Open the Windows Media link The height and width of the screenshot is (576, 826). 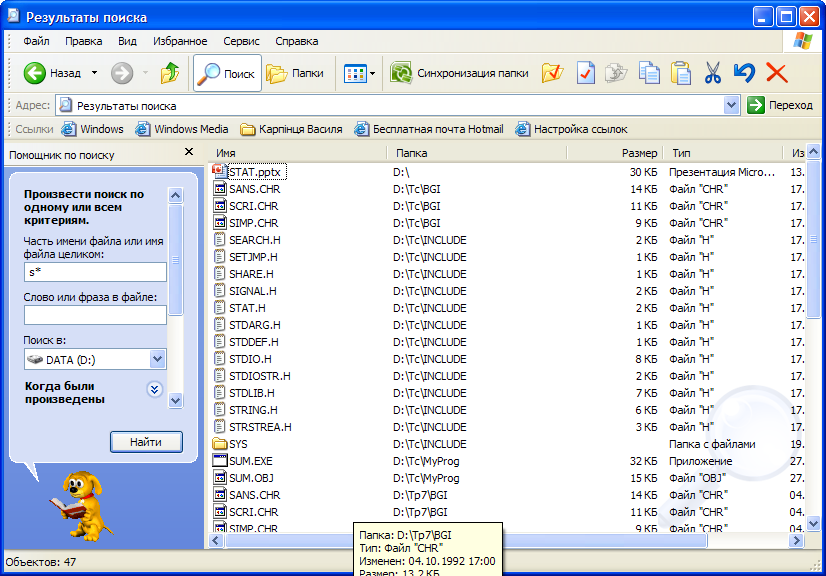coord(182,129)
